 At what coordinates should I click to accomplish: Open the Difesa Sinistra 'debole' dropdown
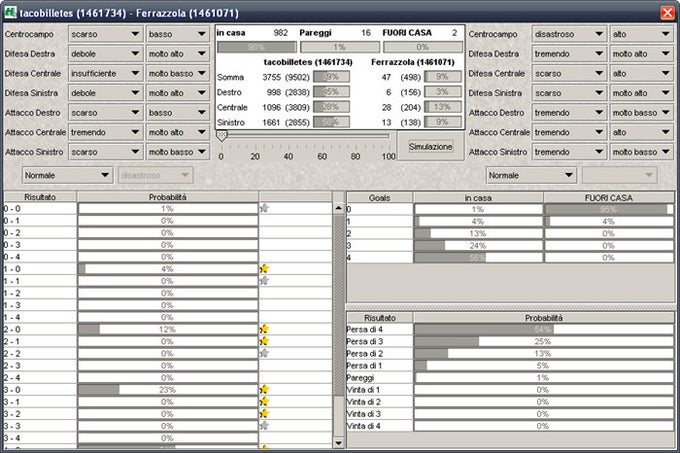pos(105,93)
